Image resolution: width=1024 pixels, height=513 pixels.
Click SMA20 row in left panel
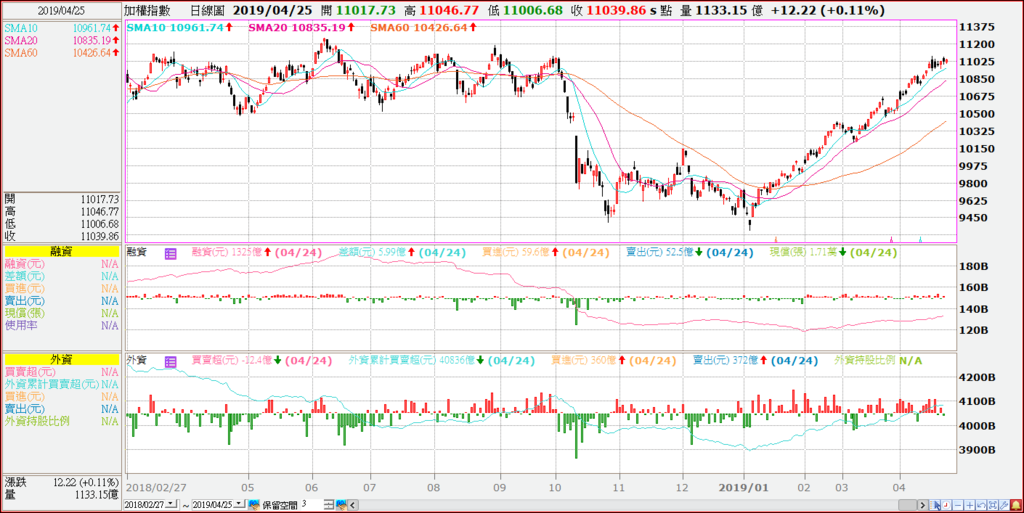click(x=61, y=40)
